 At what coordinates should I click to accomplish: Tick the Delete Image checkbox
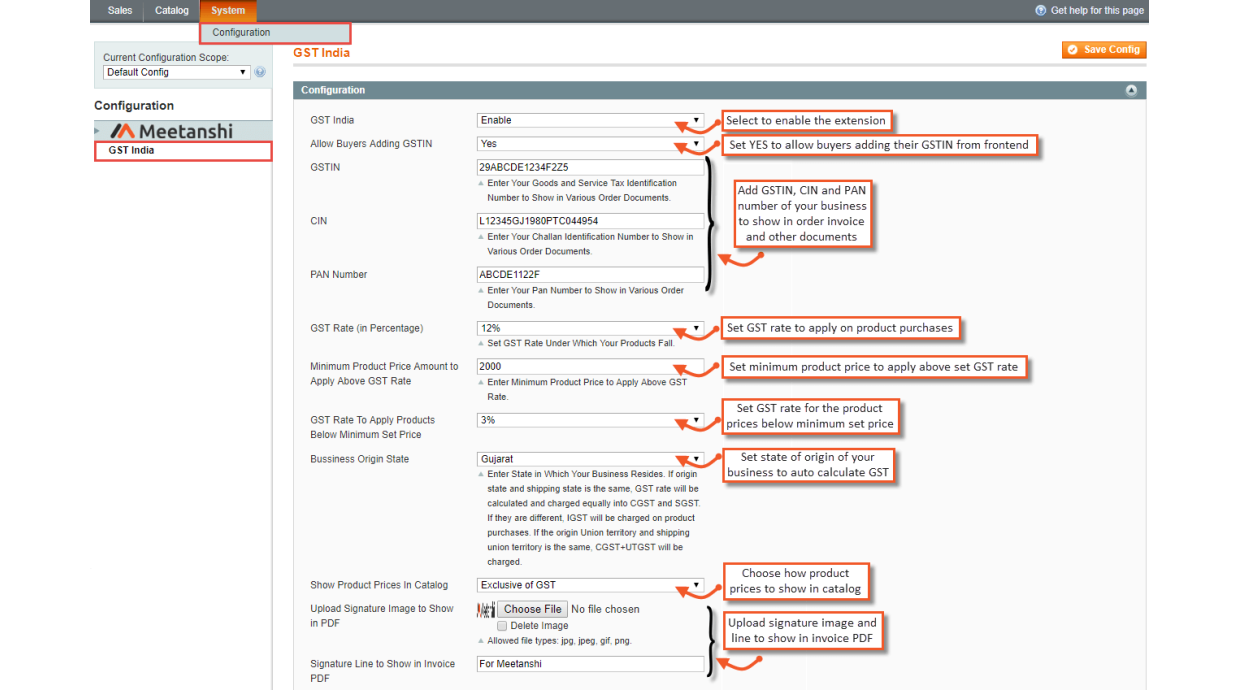[502, 626]
